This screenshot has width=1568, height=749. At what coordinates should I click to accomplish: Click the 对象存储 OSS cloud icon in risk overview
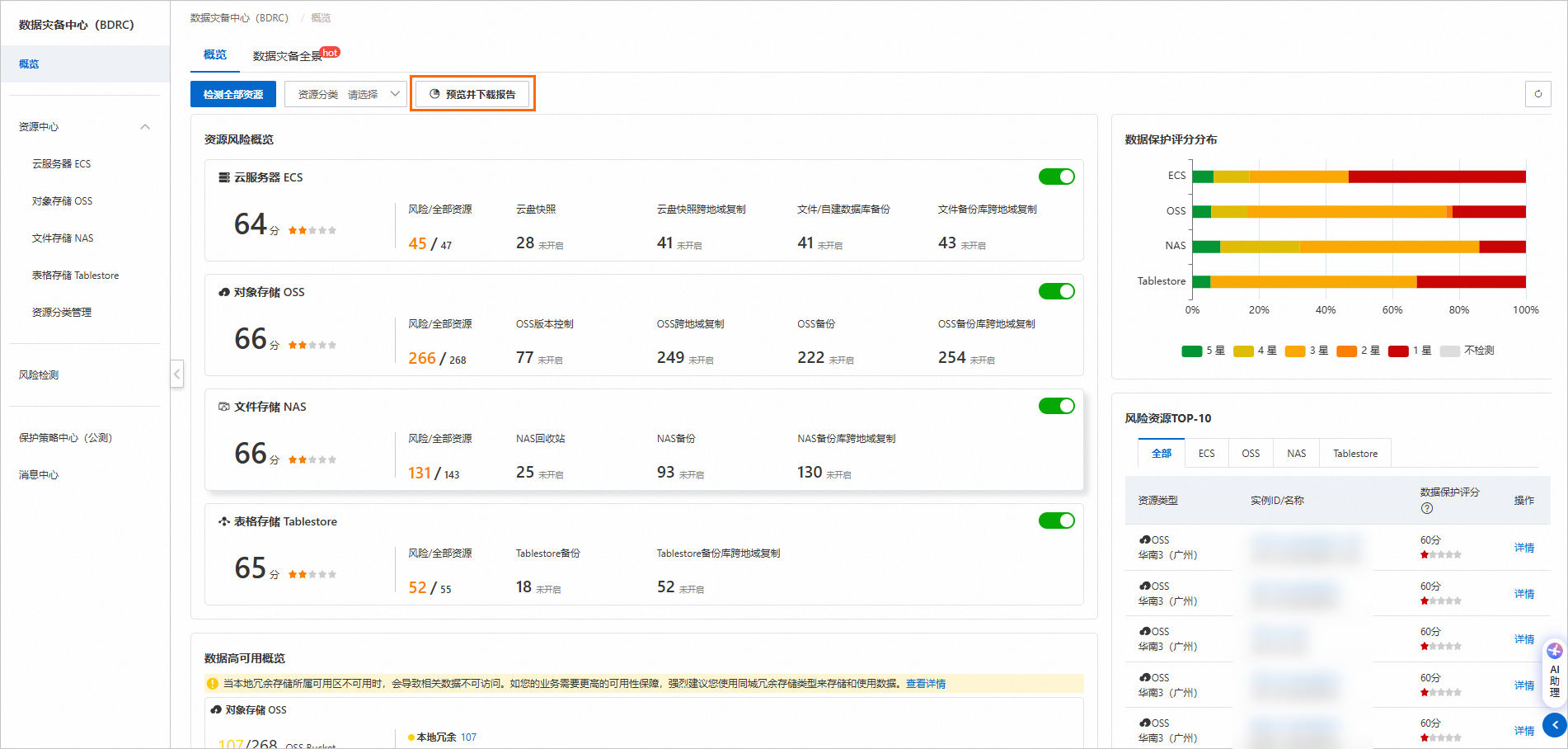tap(223, 292)
